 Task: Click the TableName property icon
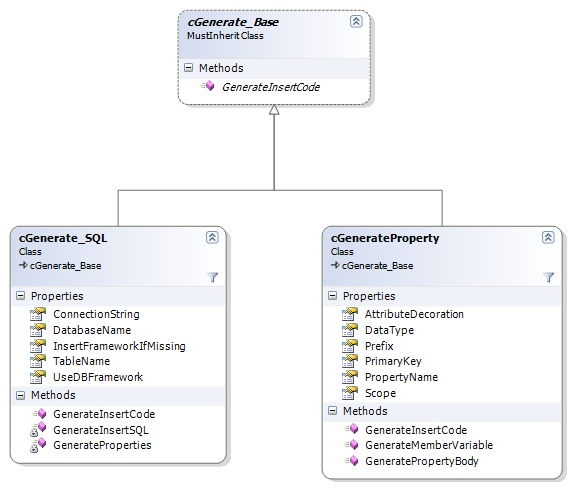pyautogui.click(x=38, y=361)
